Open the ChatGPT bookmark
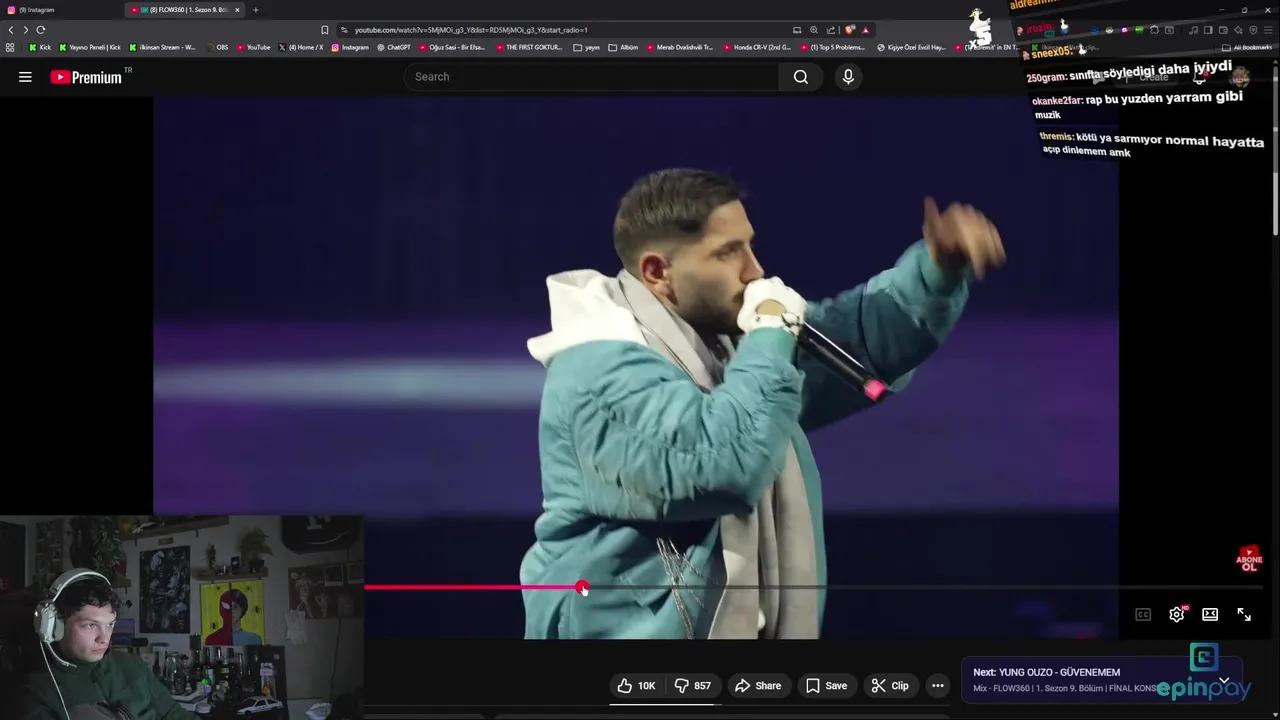 click(x=394, y=47)
